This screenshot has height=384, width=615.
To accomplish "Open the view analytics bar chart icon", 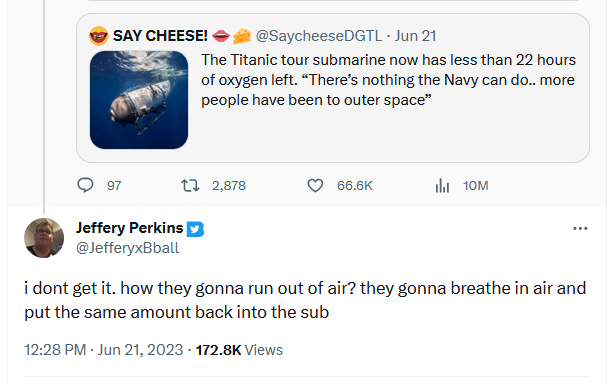I will pos(442,186).
